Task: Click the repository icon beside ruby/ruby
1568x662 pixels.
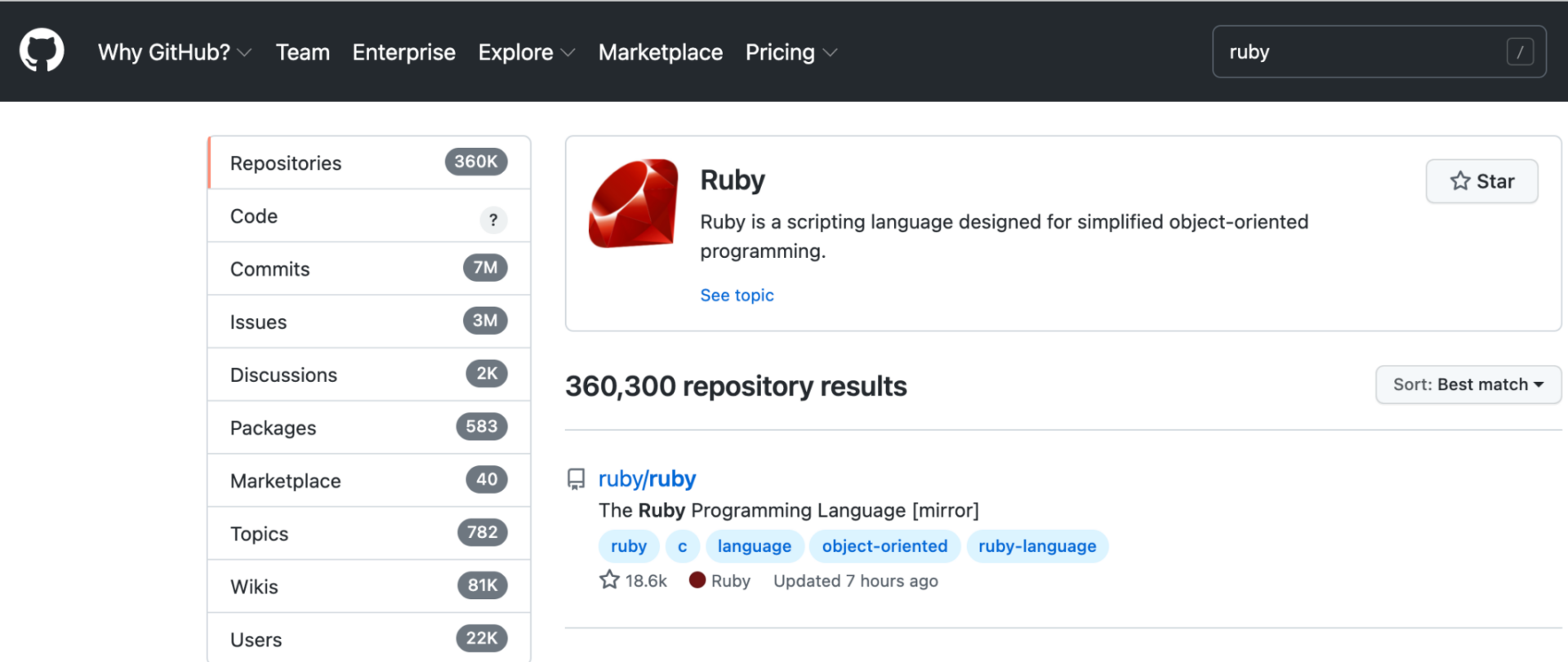Action: click(576, 479)
